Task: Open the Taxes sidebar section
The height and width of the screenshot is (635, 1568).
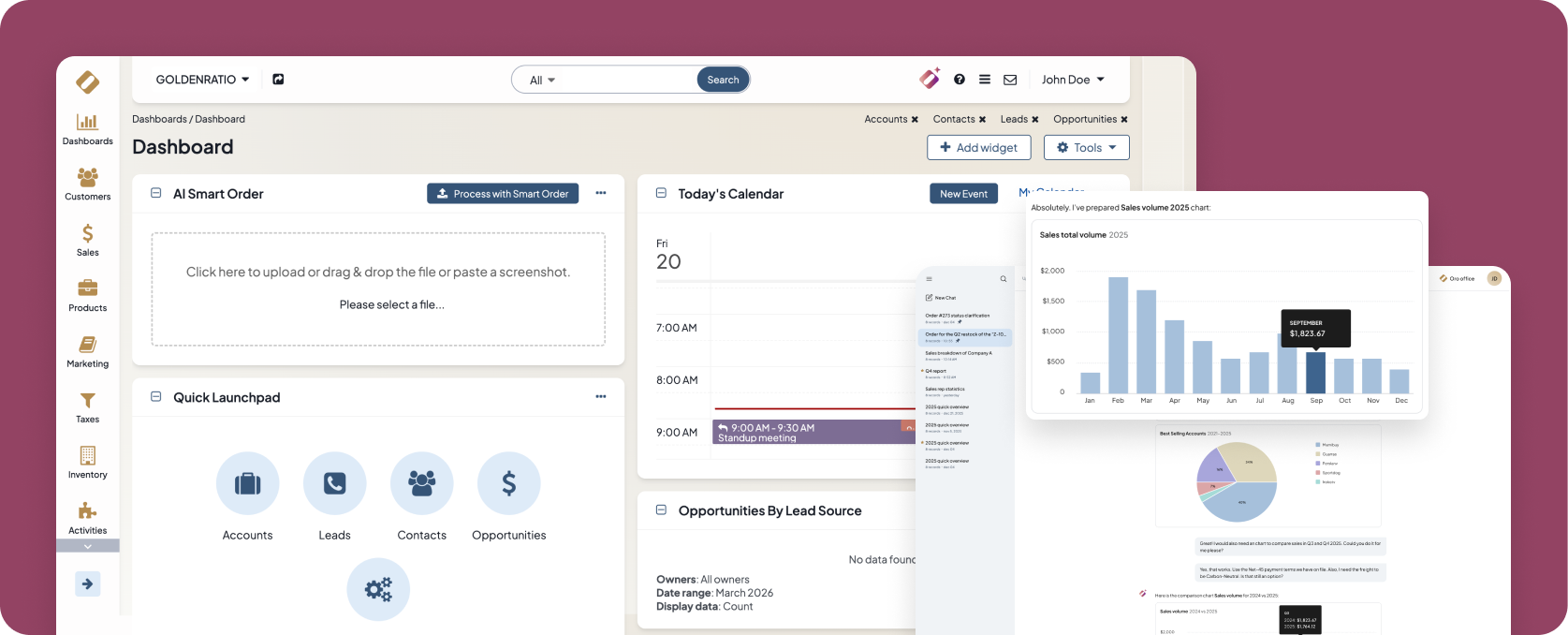Action: click(x=88, y=406)
